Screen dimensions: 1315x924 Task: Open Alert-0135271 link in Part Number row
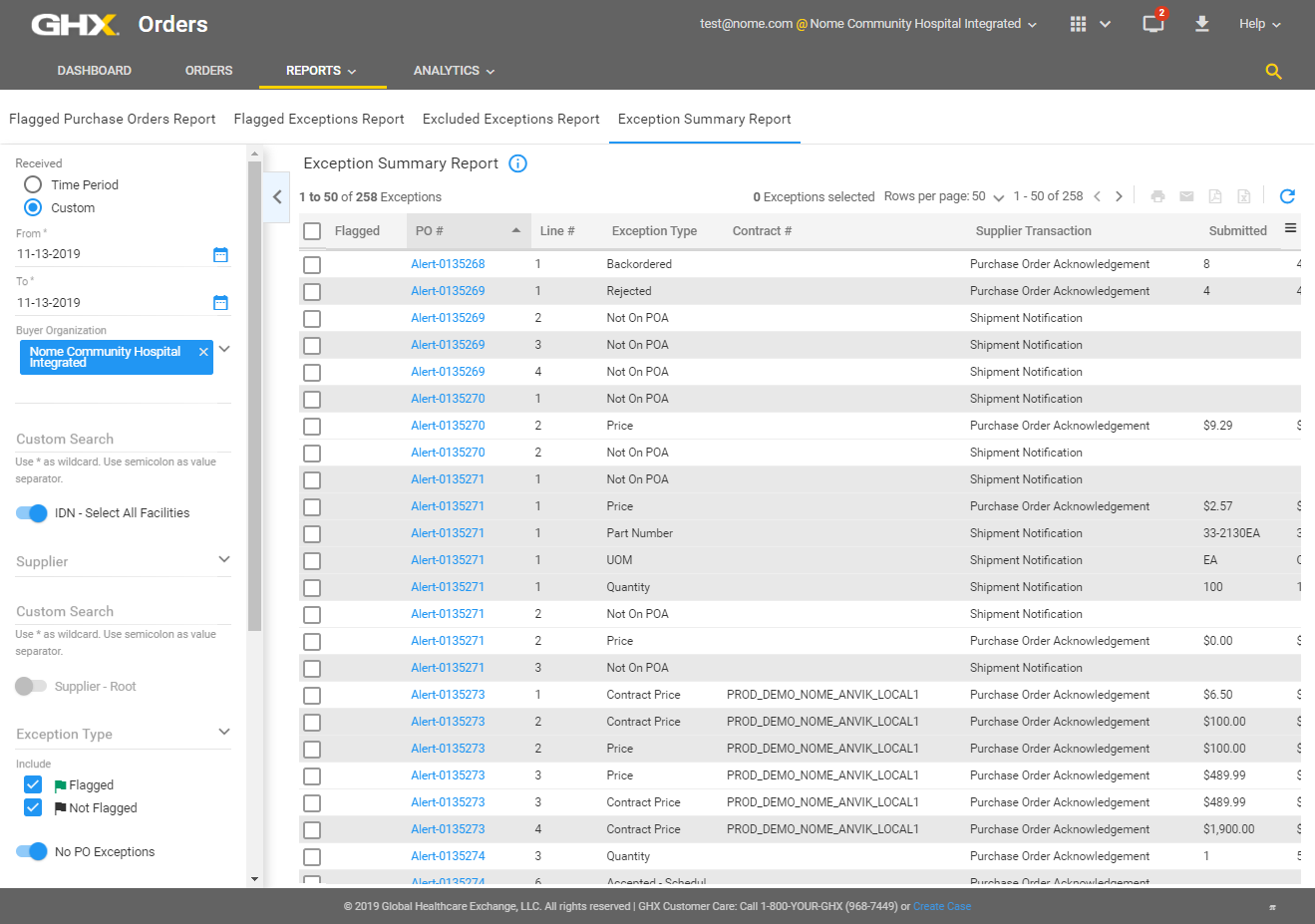(448, 533)
